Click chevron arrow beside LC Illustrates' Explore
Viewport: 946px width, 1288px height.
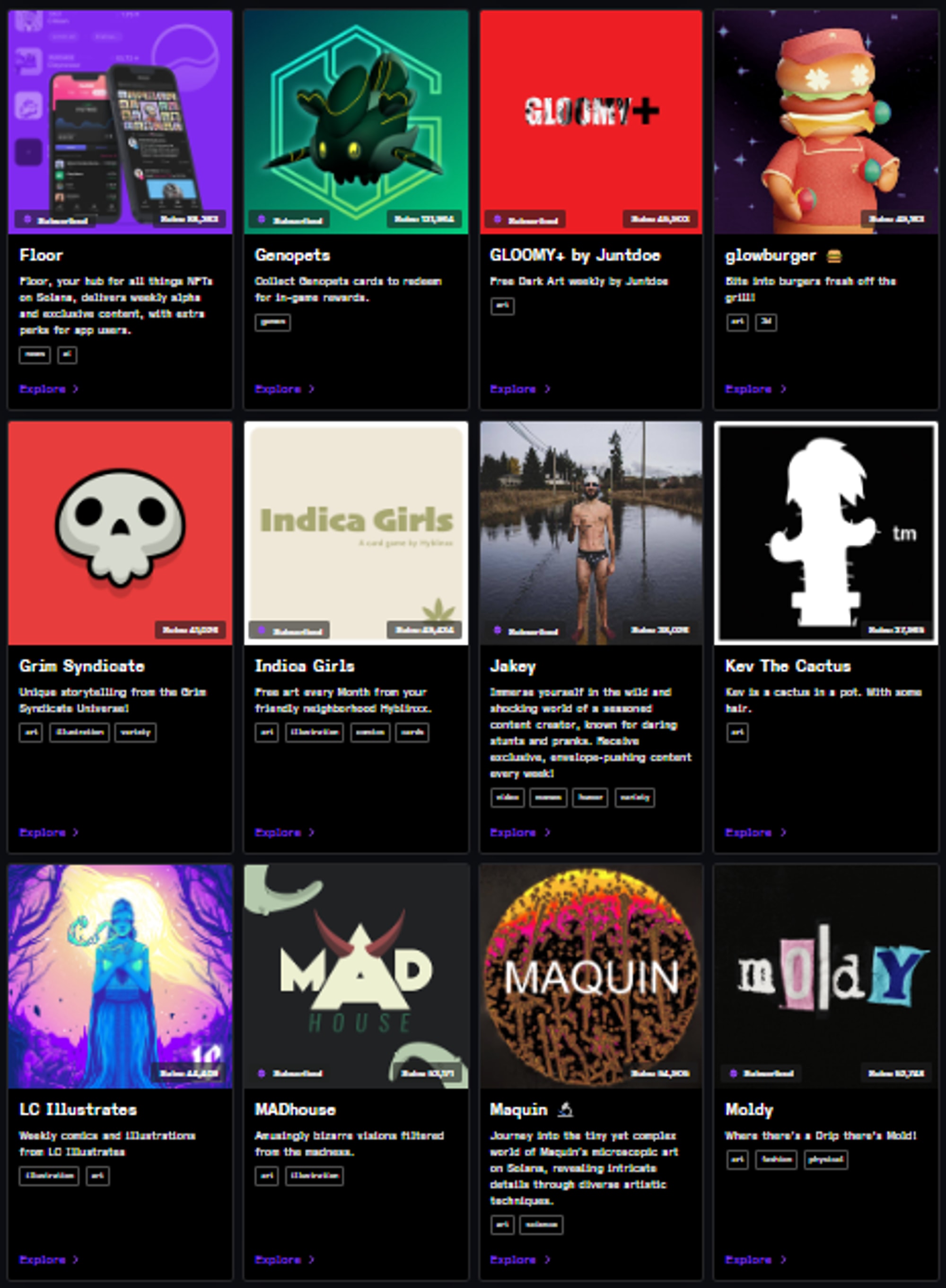point(76,1259)
